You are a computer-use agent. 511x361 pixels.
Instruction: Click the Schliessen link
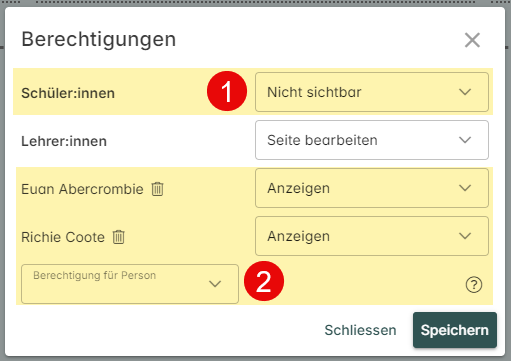pyautogui.click(x=360, y=330)
